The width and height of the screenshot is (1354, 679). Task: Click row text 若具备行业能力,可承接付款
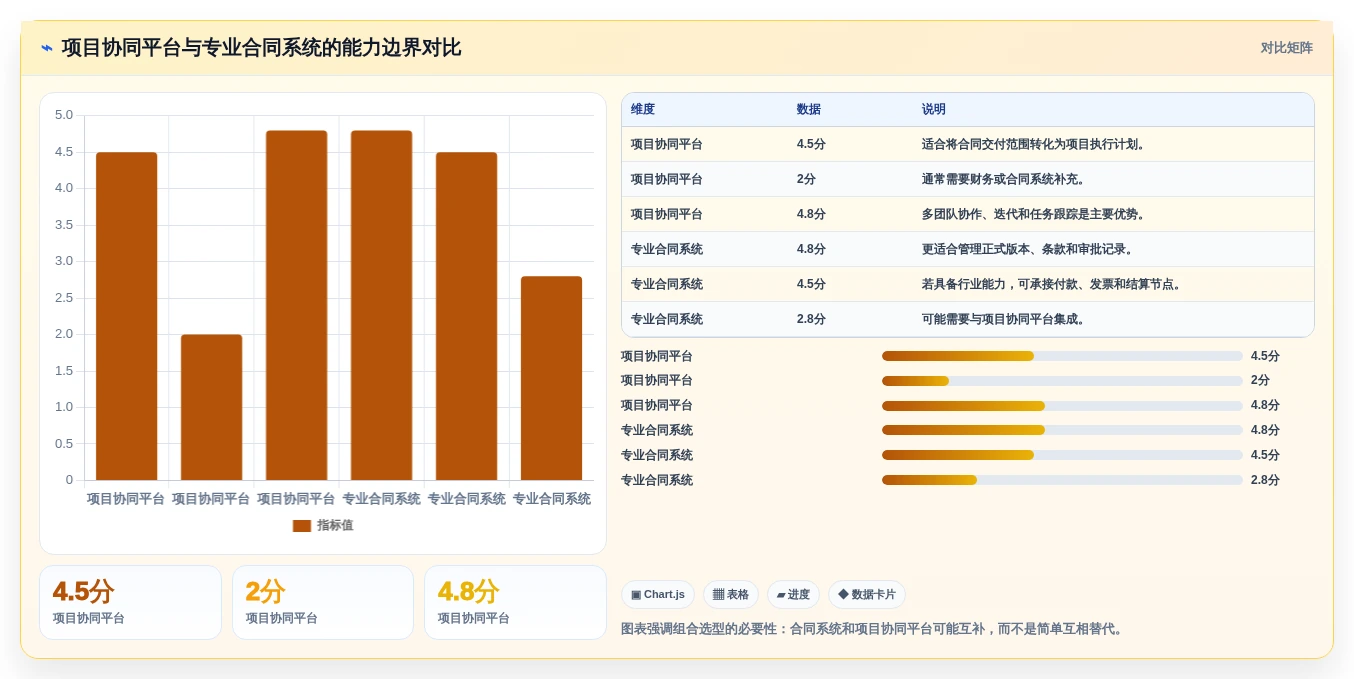click(1052, 285)
